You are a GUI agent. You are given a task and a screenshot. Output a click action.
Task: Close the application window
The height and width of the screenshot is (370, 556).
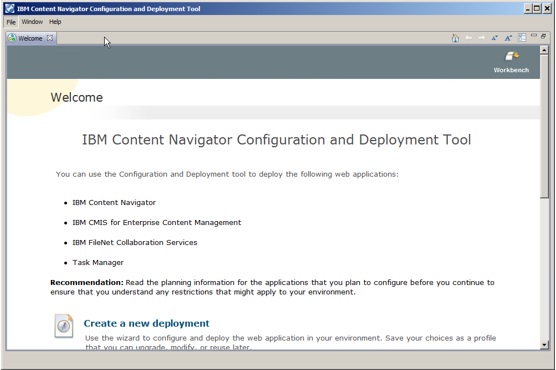(x=547, y=9)
